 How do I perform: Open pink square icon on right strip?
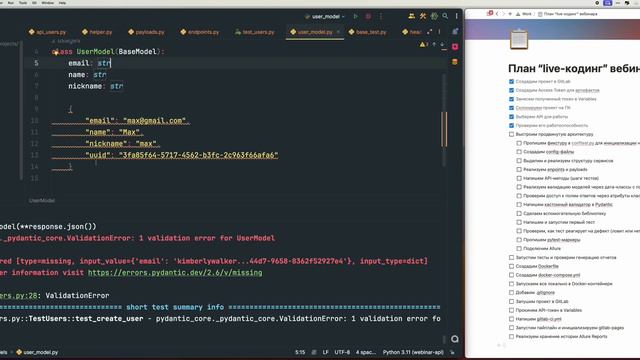[x=455, y=47]
